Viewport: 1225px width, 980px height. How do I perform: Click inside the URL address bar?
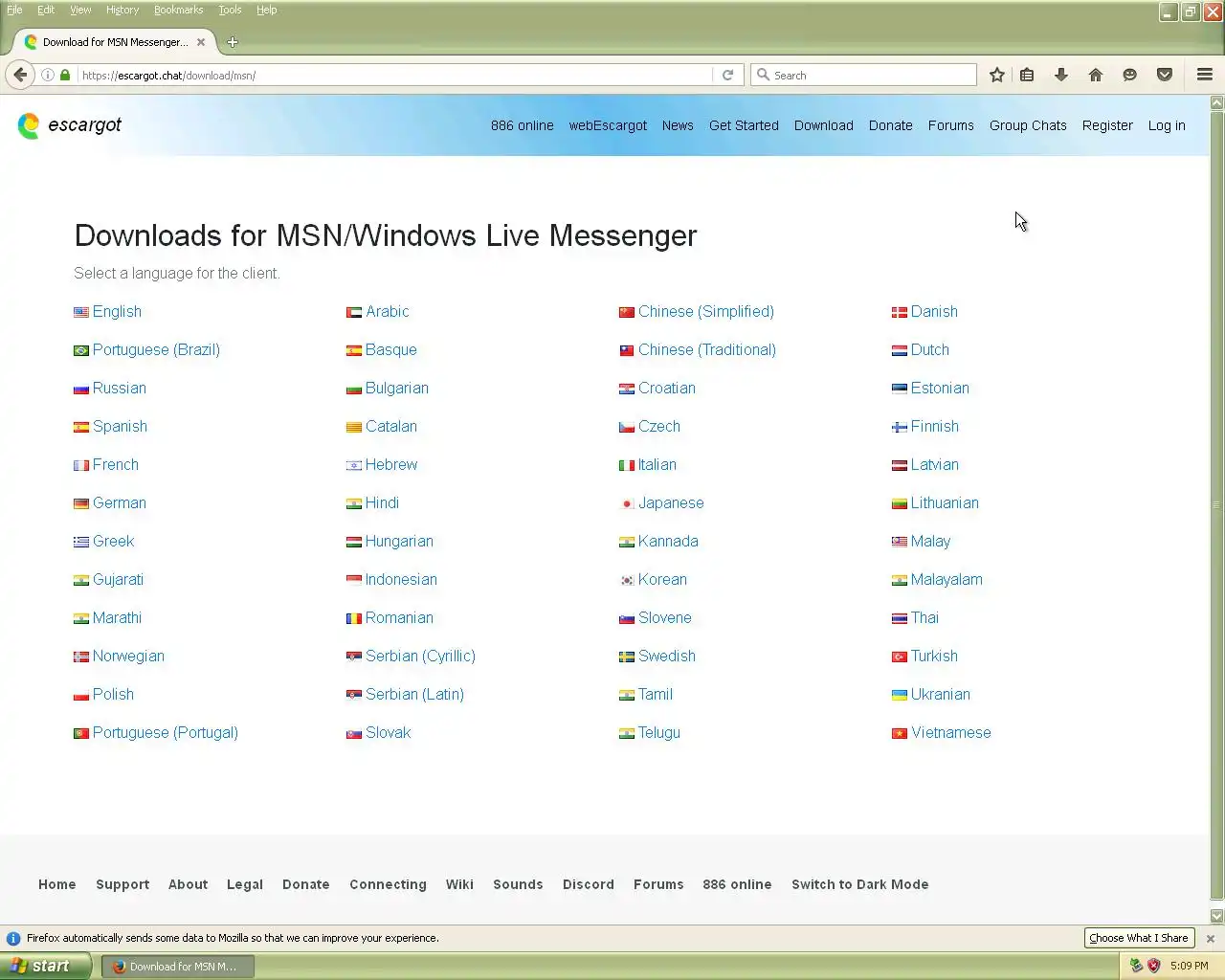394,75
